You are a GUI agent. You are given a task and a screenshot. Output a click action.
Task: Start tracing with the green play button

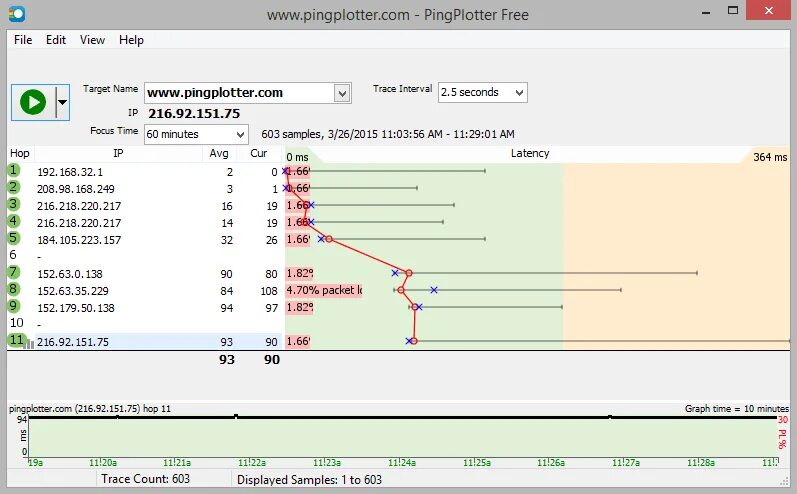point(33,102)
